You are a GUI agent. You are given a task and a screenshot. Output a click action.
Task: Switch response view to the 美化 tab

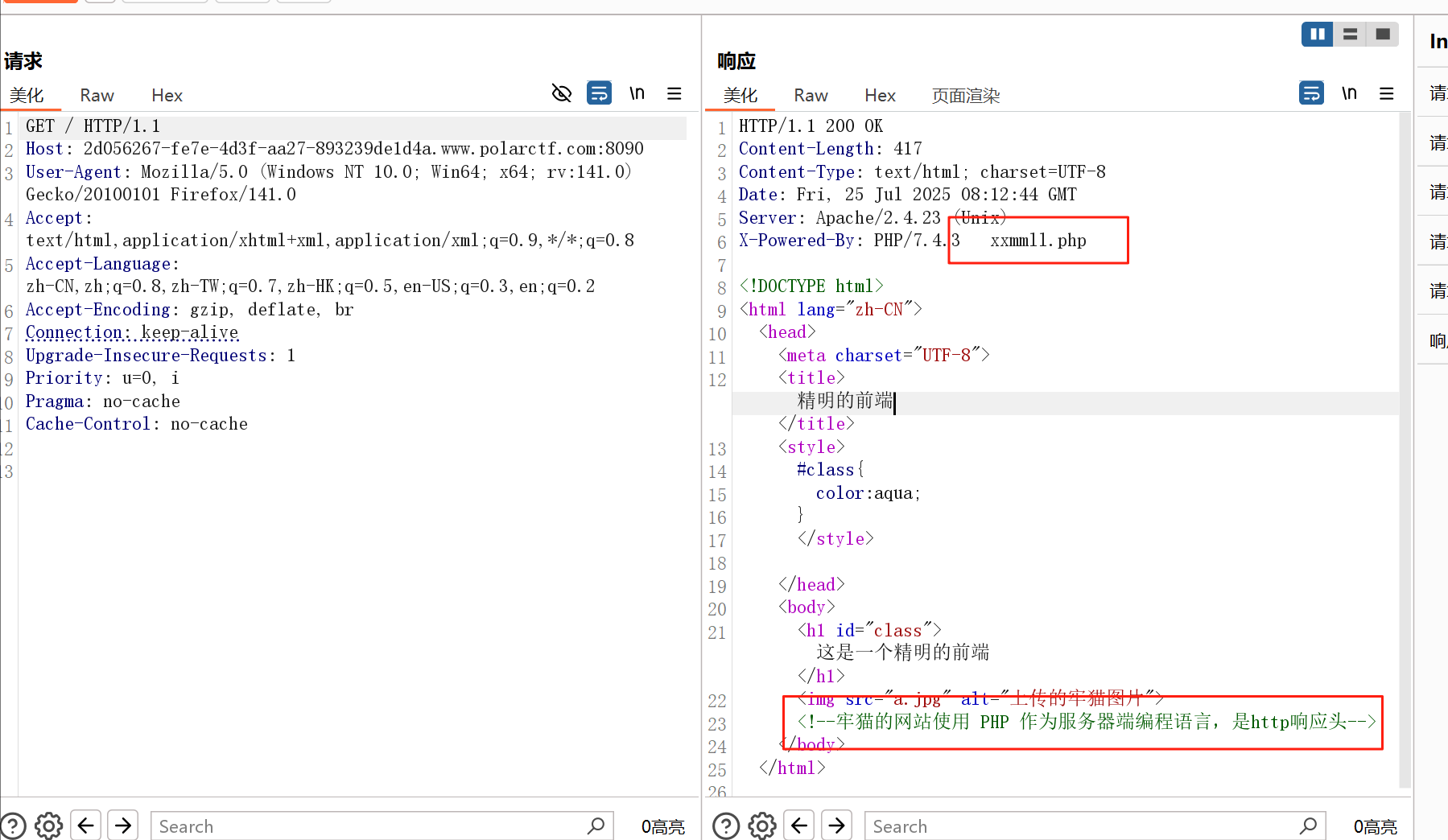click(x=741, y=96)
